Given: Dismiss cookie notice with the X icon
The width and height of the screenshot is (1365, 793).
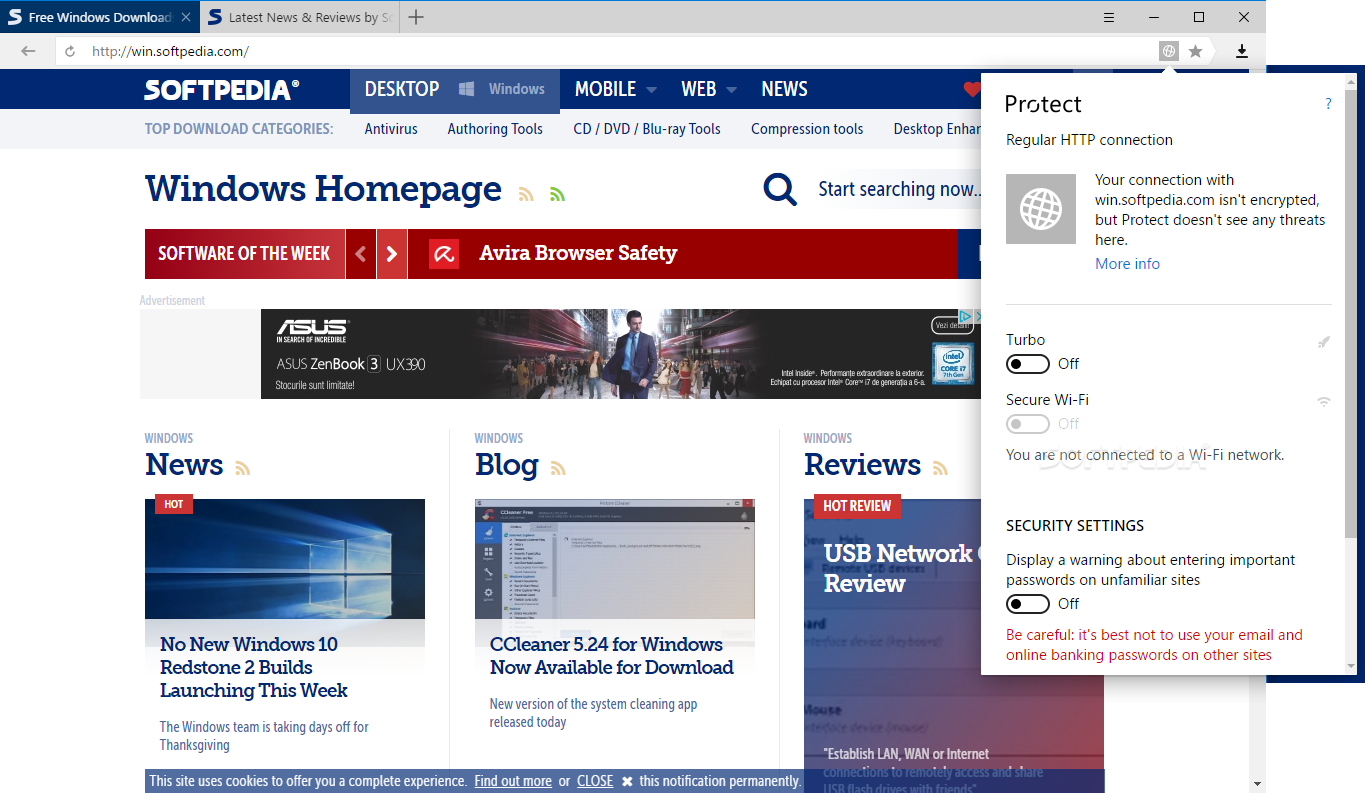Looking at the screenshot, I should click(627, 781).
